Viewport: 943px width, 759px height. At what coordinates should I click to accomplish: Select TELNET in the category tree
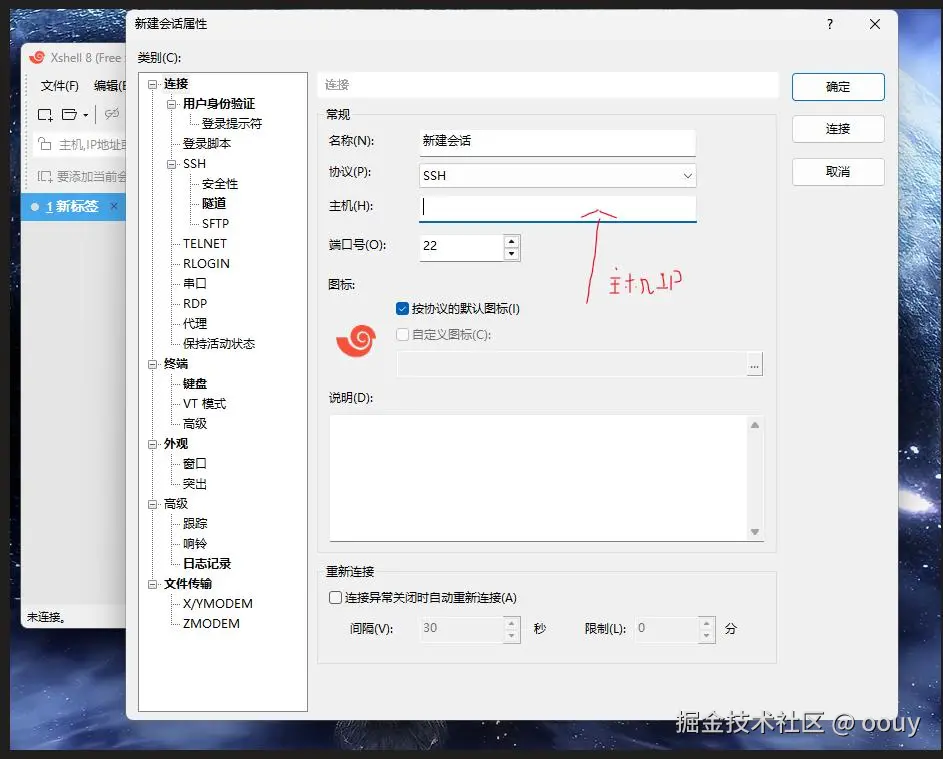pos(204,244)
